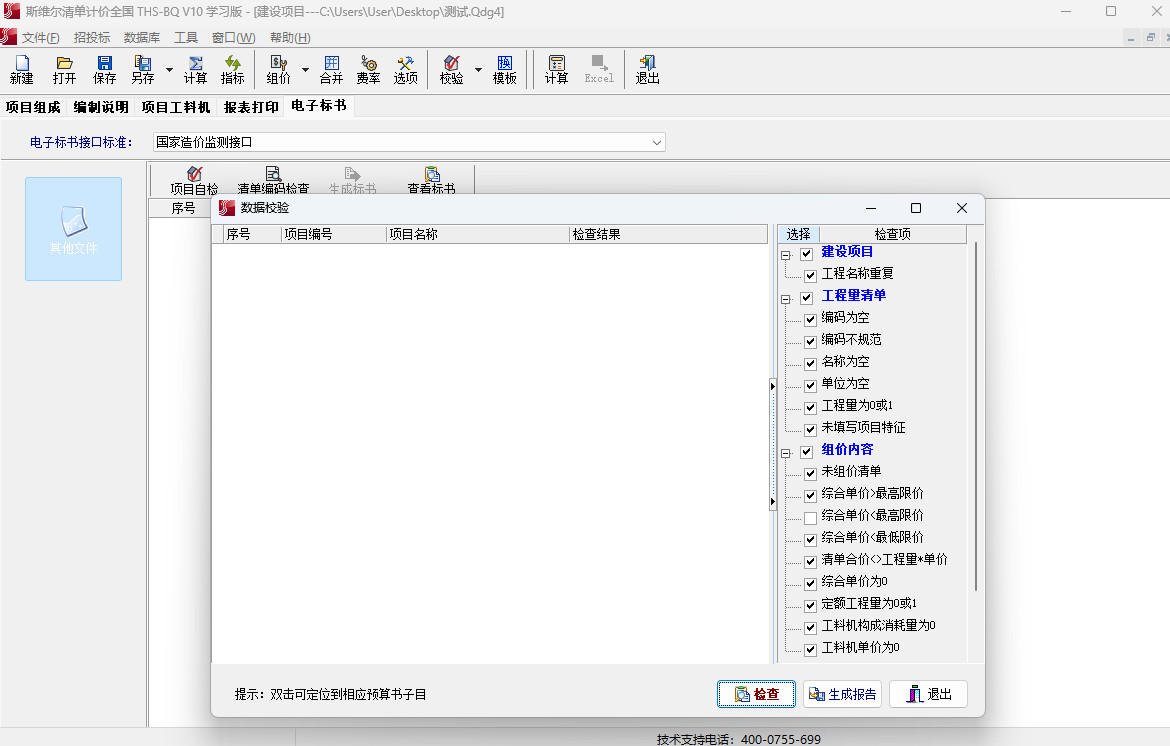1170x746 pixels.
Task: Click the Excel export icon
Action: pyautogui.click(x=599, y=69)
